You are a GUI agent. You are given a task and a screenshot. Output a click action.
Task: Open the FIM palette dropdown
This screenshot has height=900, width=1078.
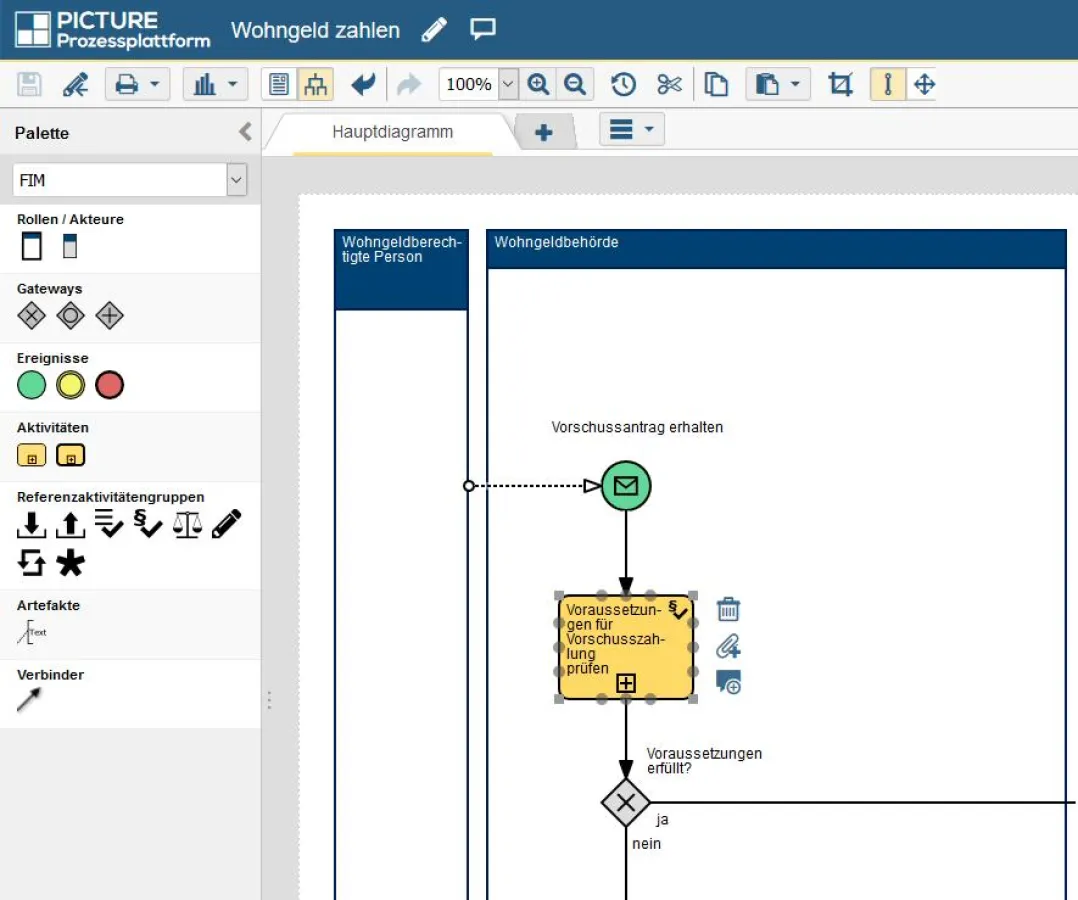click(x=236, y=181)
